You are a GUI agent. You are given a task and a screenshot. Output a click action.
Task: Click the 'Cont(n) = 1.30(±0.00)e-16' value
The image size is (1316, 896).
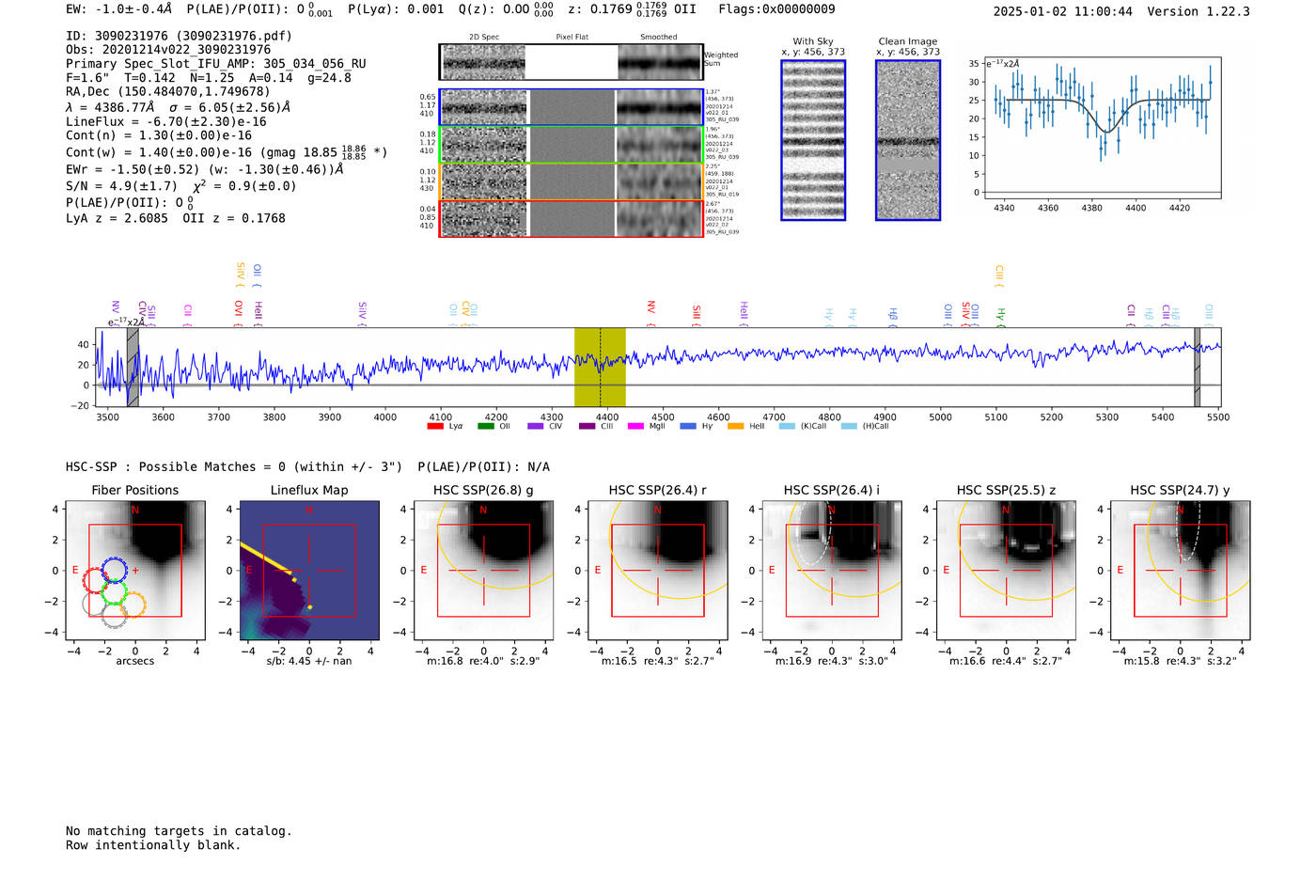tap(159, 135)
